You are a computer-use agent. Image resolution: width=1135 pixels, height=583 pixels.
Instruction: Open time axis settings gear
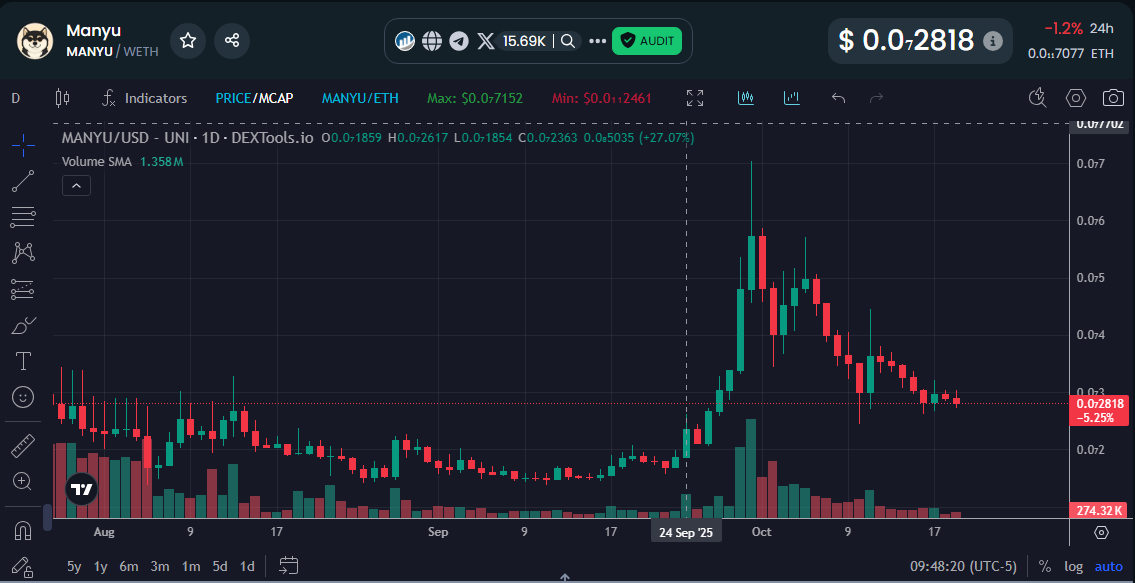tap(1102, 532)
